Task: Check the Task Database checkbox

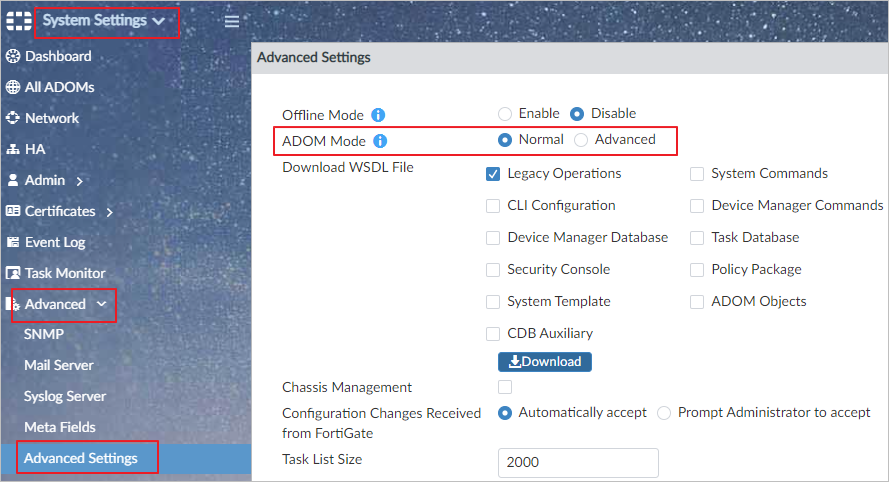Action: click(x=697, y=238)
